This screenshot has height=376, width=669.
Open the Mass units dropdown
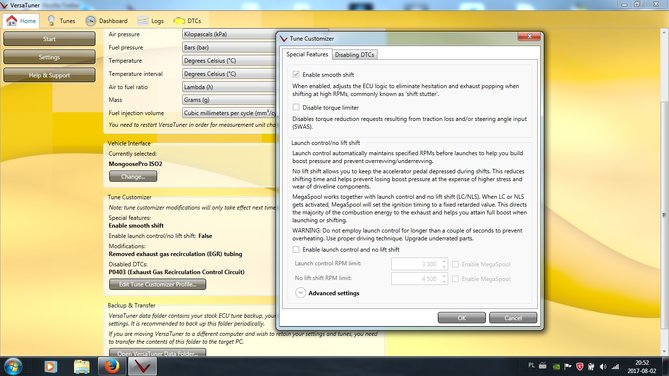click(x=230, y=99)
